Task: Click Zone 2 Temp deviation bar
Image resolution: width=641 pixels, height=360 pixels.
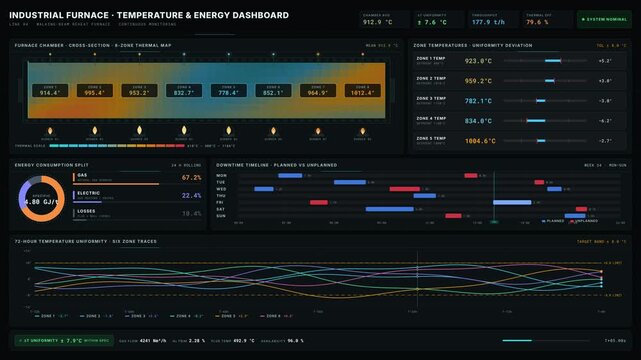Action: coord(545,80)
